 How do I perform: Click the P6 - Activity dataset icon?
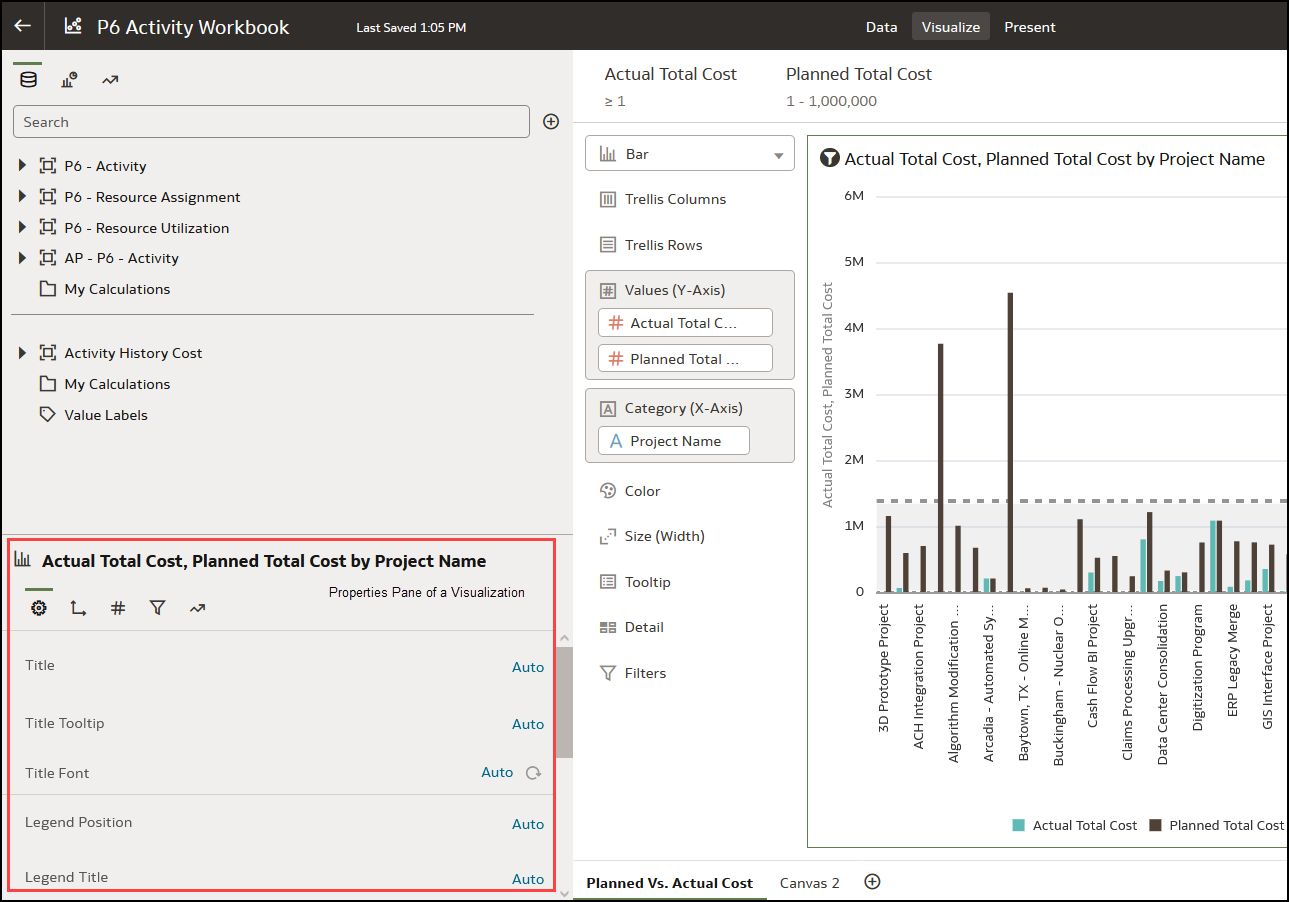coord(47,166)
